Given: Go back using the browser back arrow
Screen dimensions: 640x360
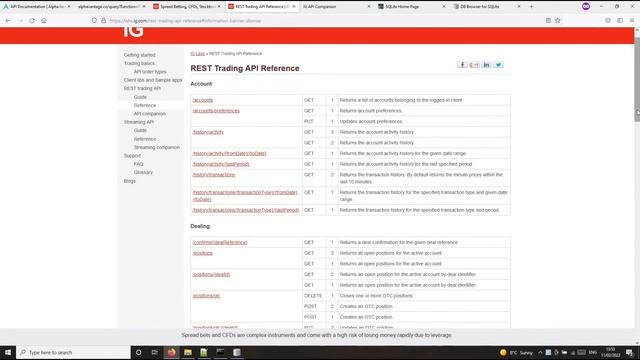Looking at the screenshot, I should click(8, 20).
